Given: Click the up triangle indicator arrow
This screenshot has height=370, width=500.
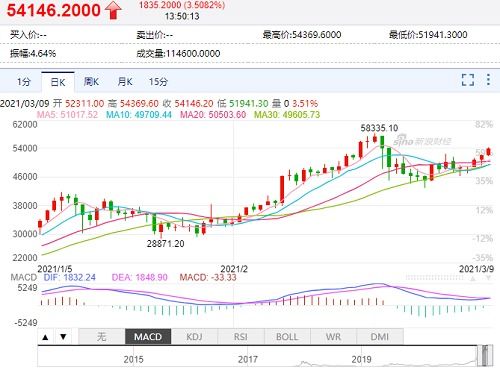Looking at the screenshot, I should (46, 337).
